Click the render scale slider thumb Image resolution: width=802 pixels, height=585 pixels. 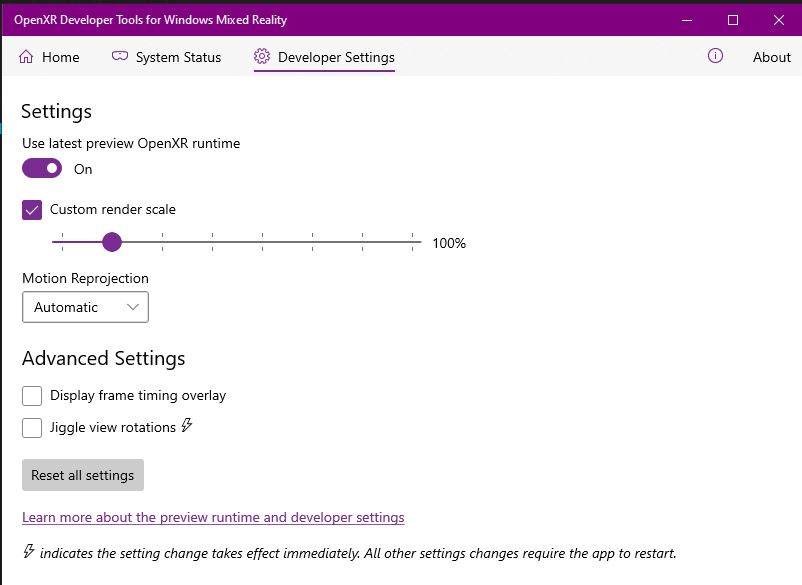112,242
